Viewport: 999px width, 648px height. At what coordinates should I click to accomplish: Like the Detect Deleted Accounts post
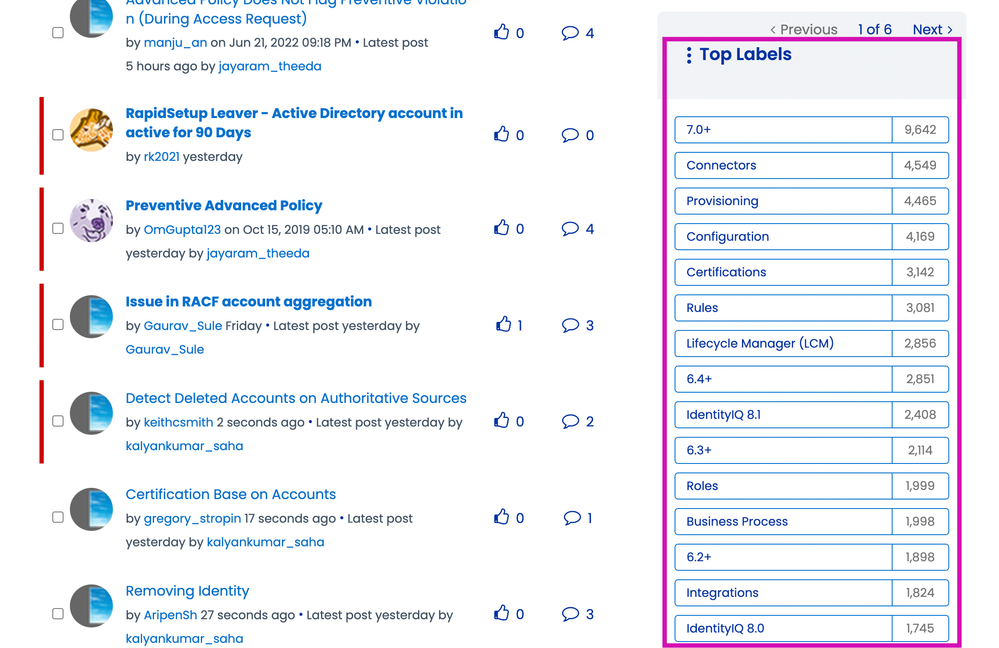click(502, 421)
